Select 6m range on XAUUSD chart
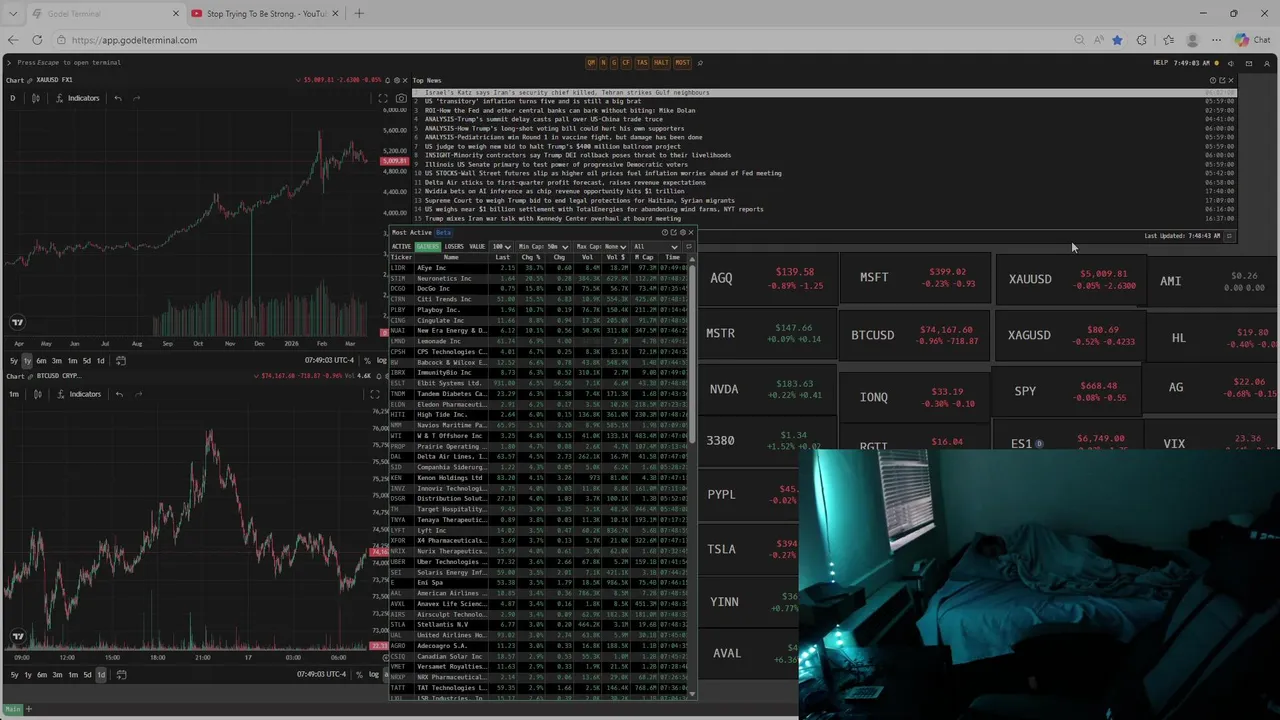The height and width of the screenshot is (720, 1280). [42, 360]
